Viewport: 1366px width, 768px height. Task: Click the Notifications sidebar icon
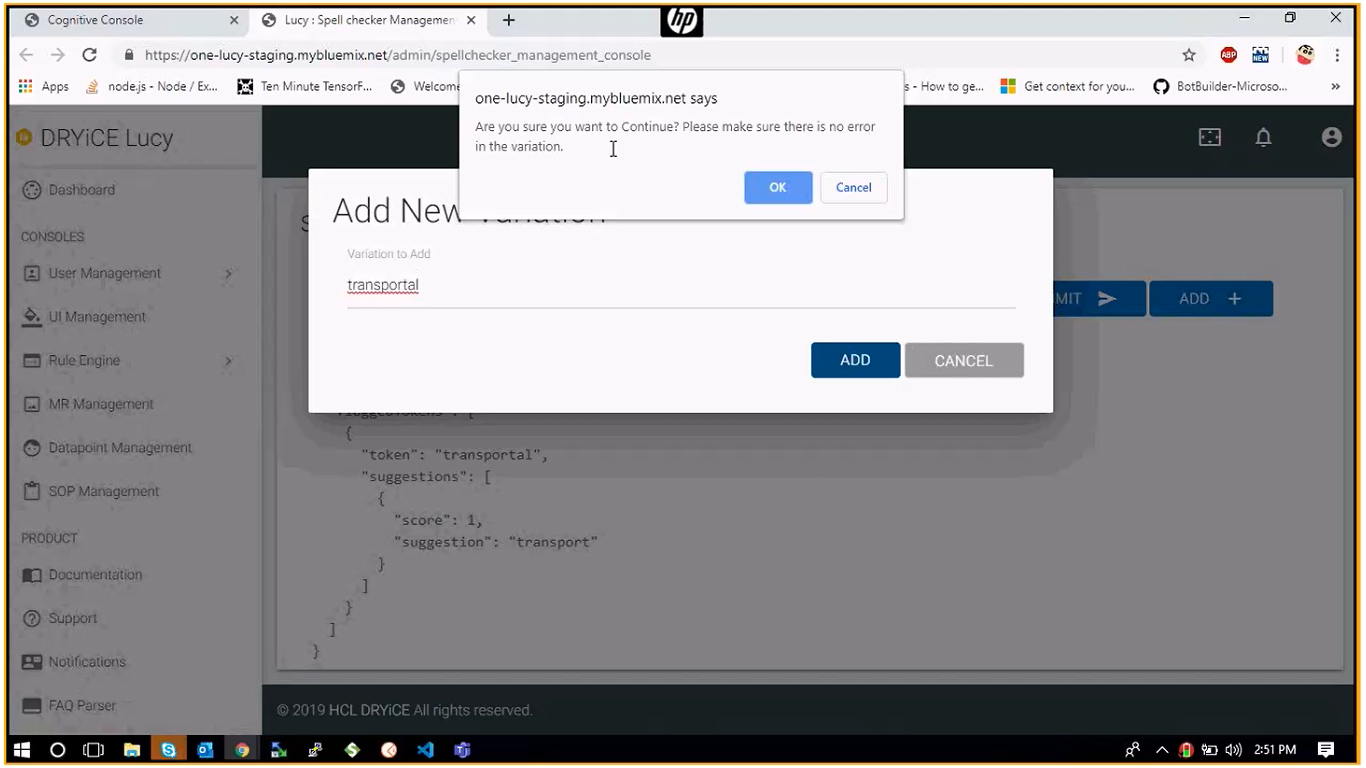(32, 662)
